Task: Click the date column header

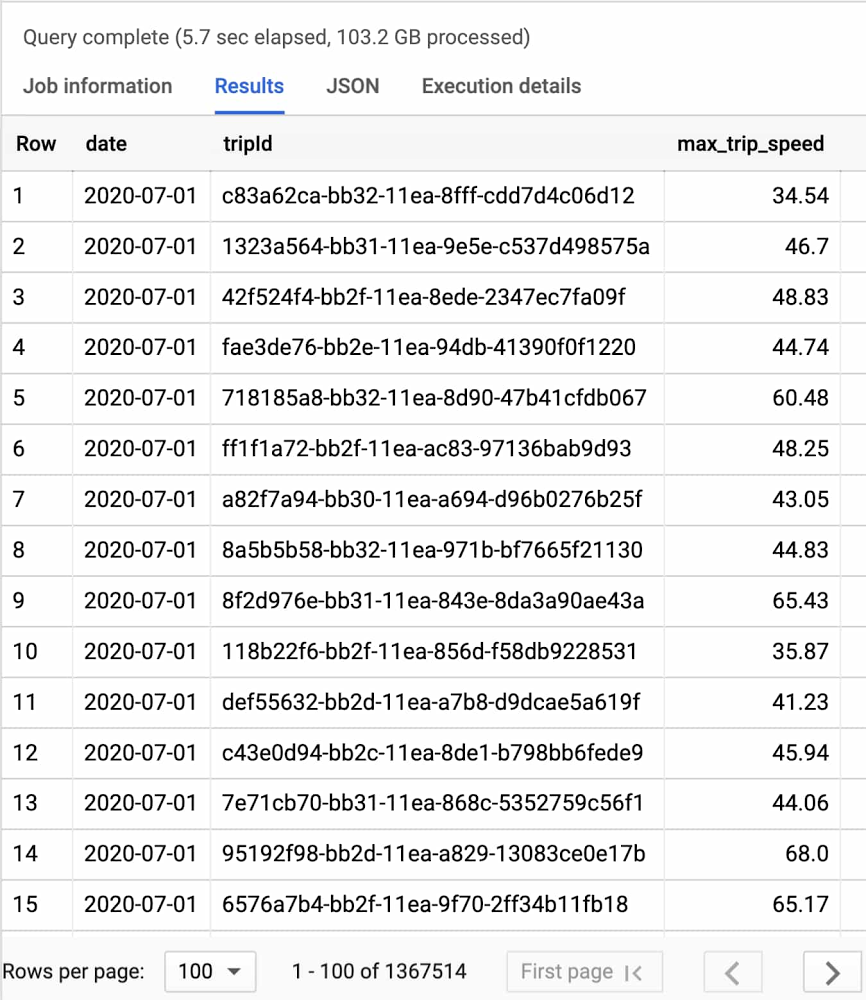Action: pyautogui.click(x=106, y=144)
